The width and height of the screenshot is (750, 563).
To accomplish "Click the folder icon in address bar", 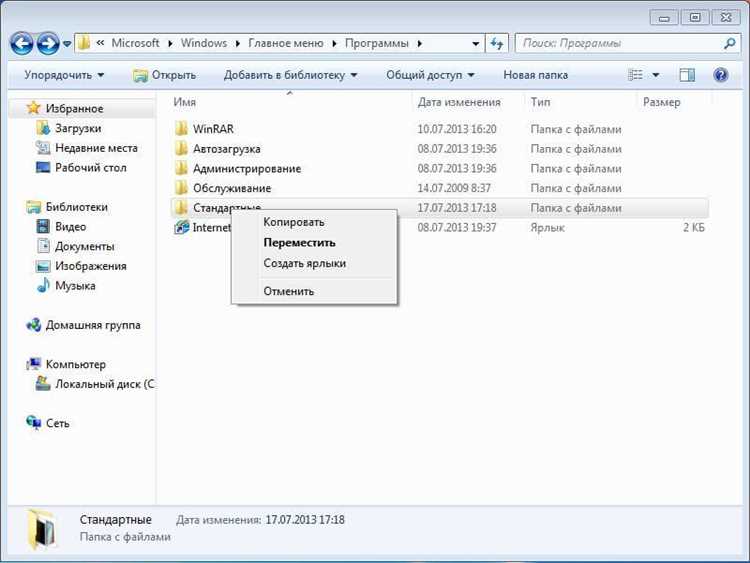I will (x=84, y=43).
